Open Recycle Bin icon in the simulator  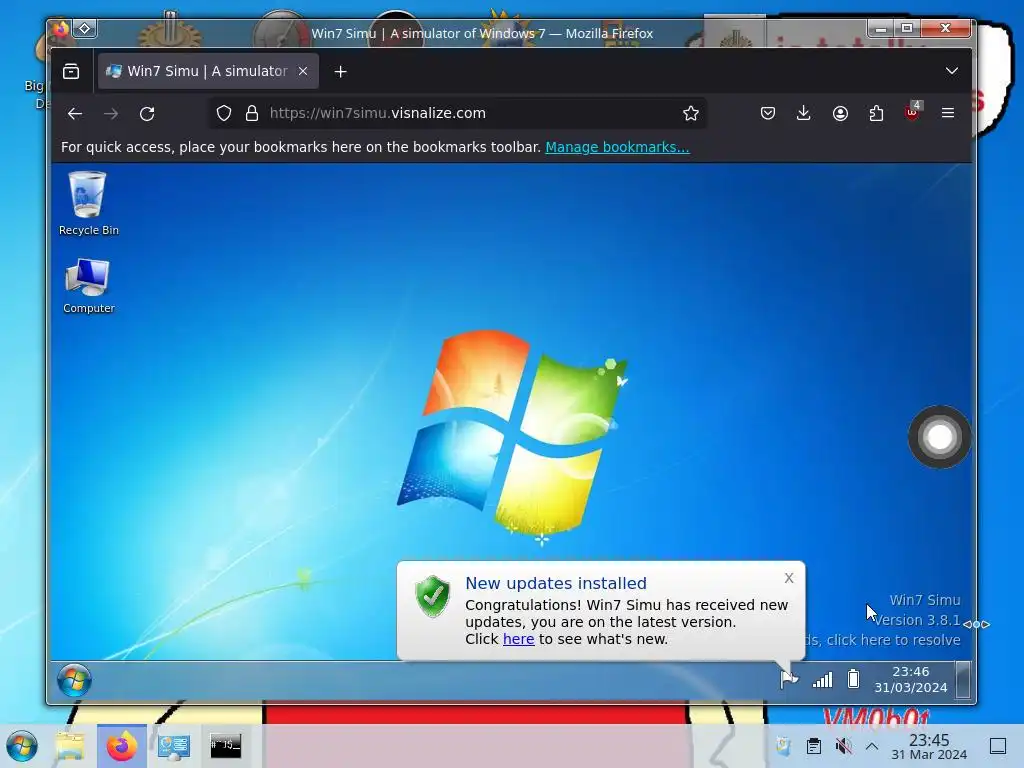88,202
